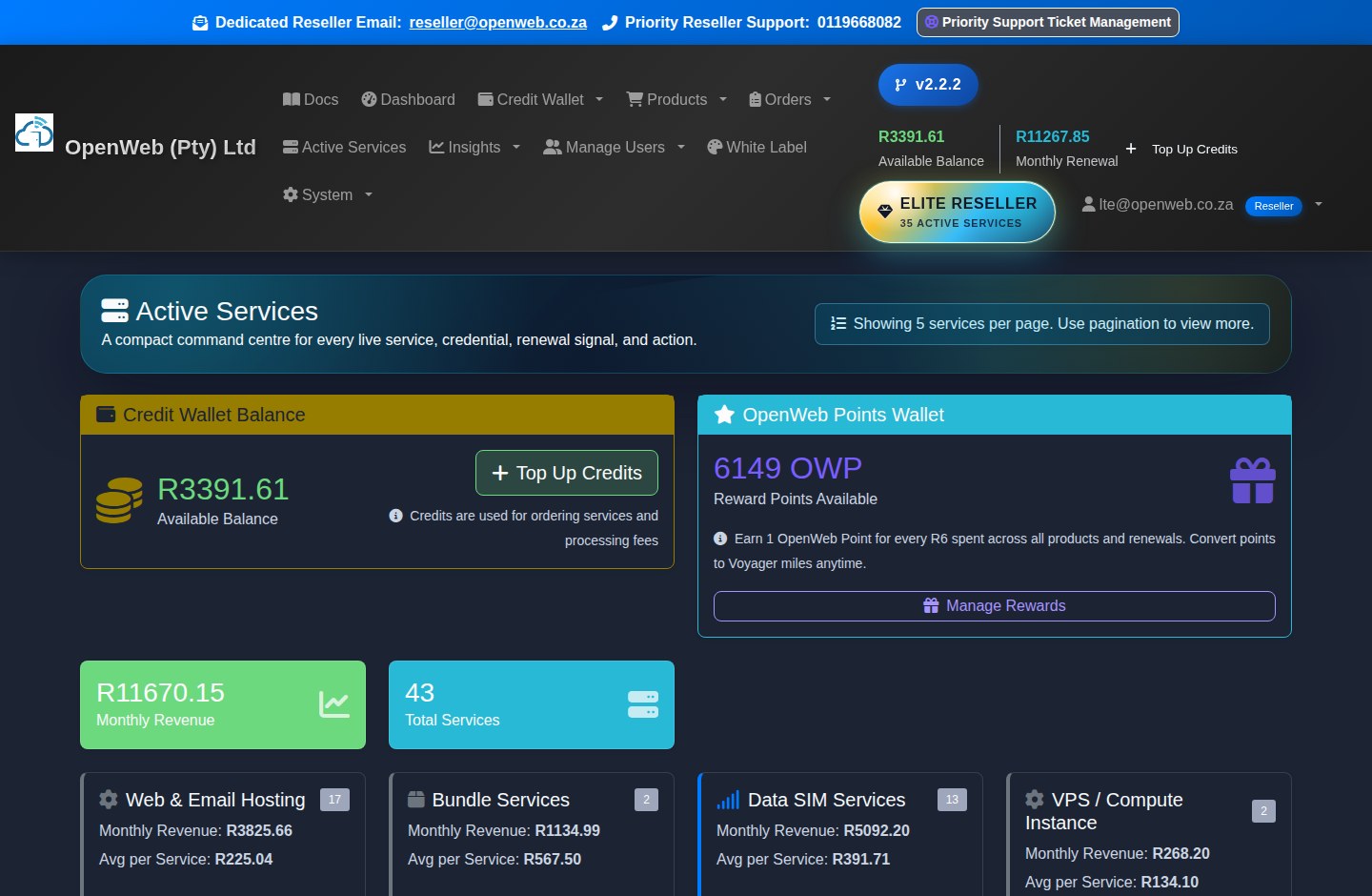Click the gear icon beside Web & Email Hosting
The image size is (1372, 896).
[109, 799]
